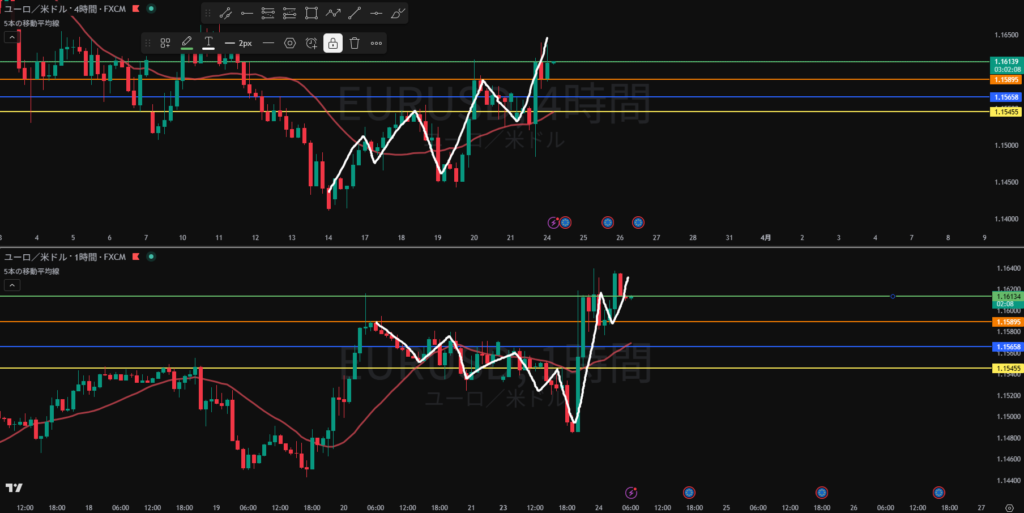Select the polyline path tool
The image size is (1024, 513).
(334, 13)
